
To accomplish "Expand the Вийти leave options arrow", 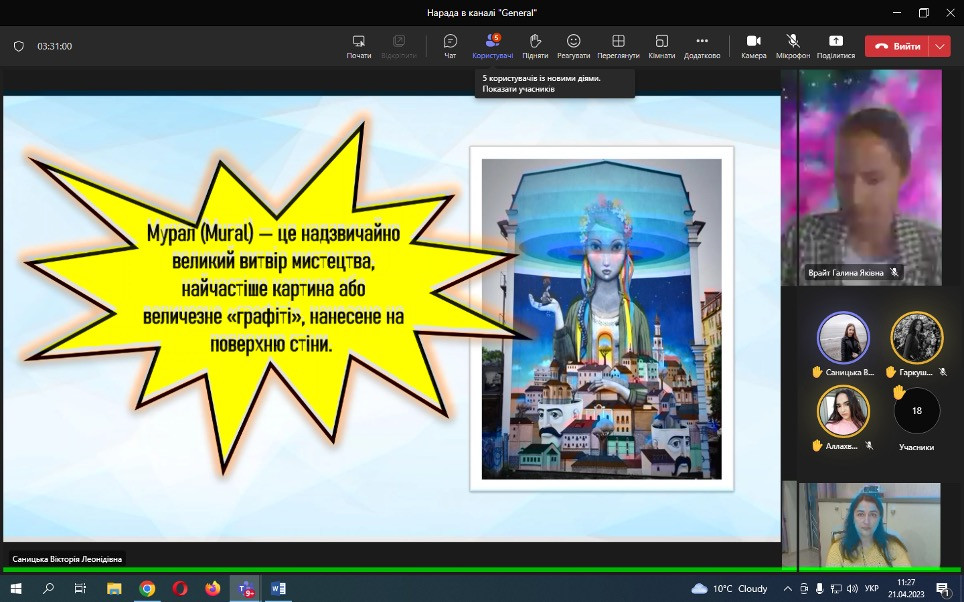I will (939, 46).
